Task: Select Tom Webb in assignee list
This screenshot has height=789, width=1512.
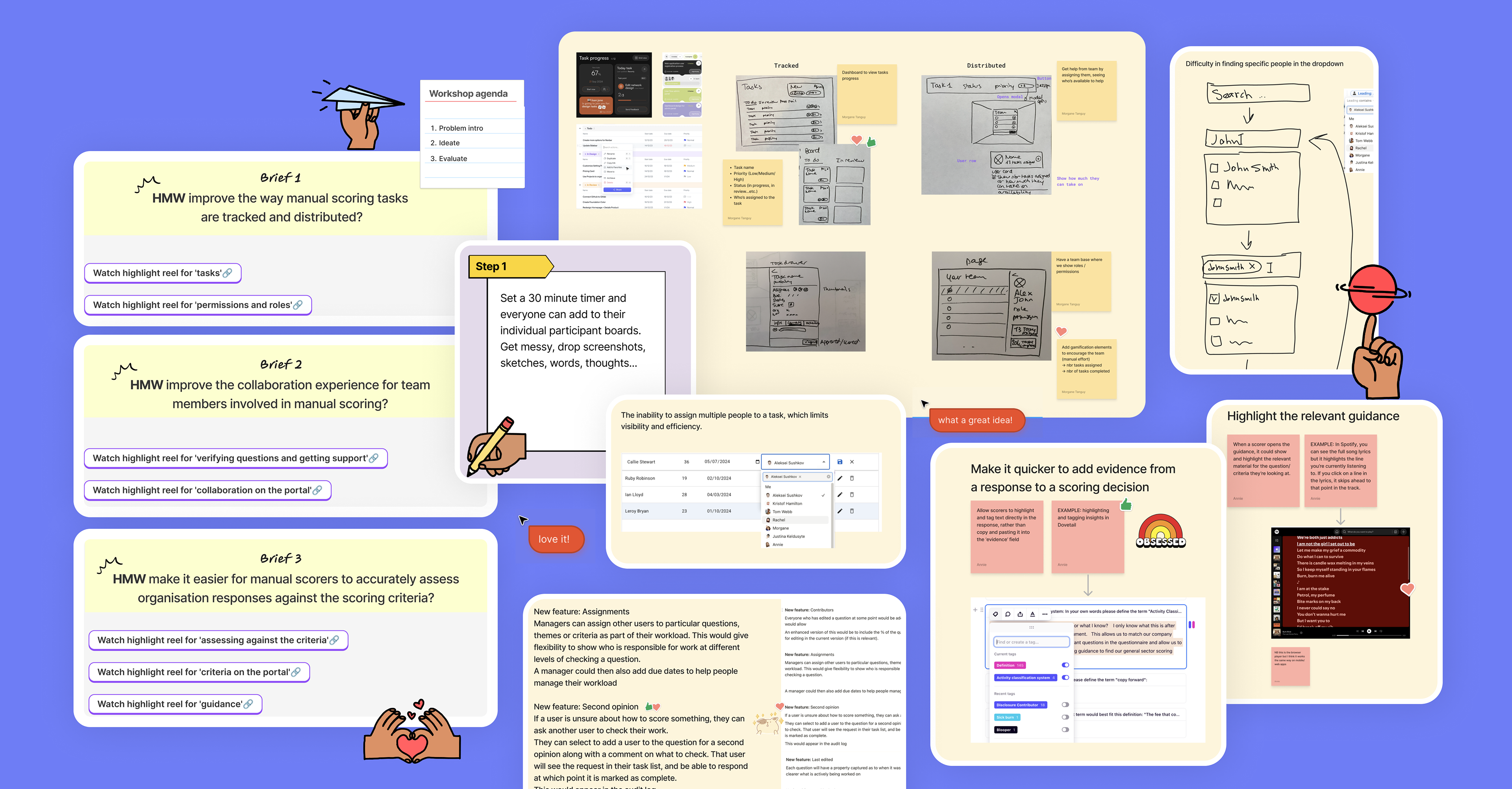Action: [795, 512]
